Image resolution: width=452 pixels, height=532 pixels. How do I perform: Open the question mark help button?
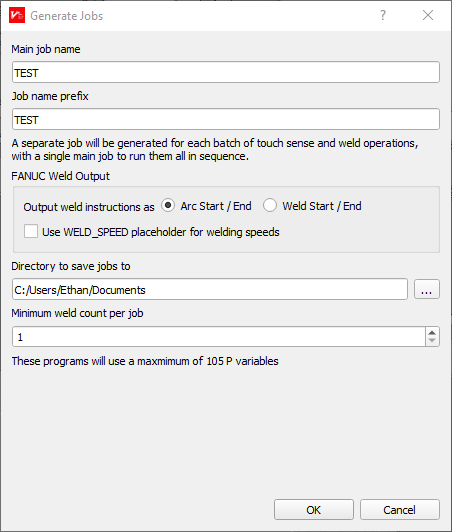click(x=383, y=15)
